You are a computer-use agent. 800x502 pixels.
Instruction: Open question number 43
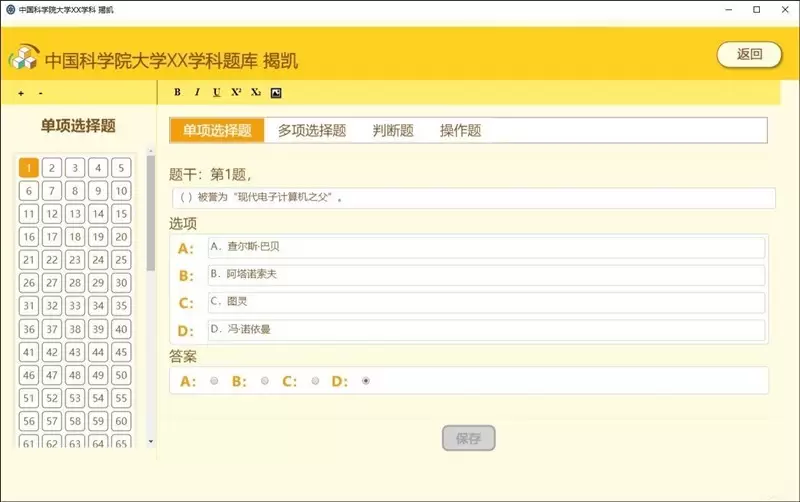(75, 352)
